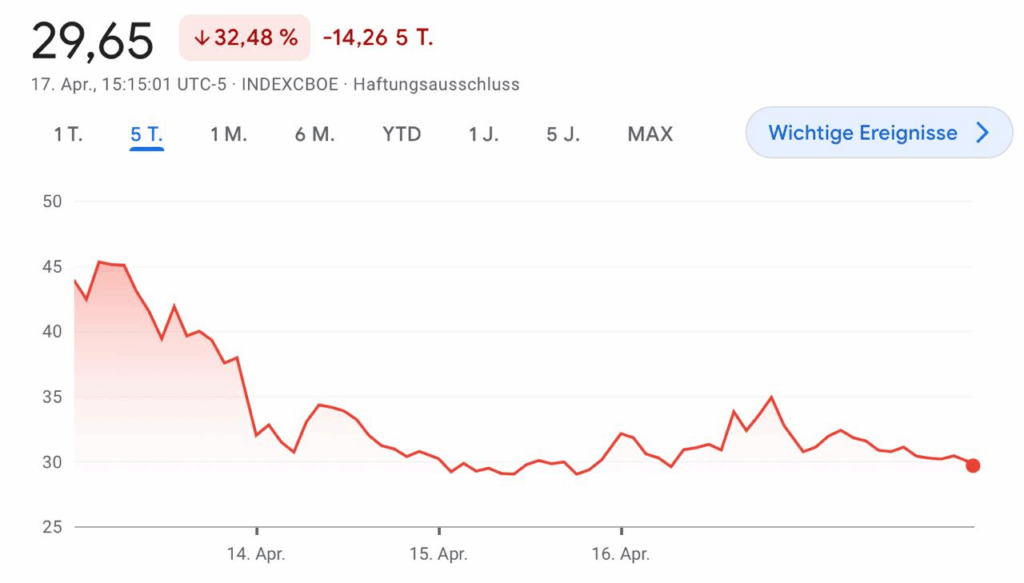Image resolution: width=1024 pixels, height=583 pixels.
Task: Click the 50 label on the y-axis
Action: point(52,201)
